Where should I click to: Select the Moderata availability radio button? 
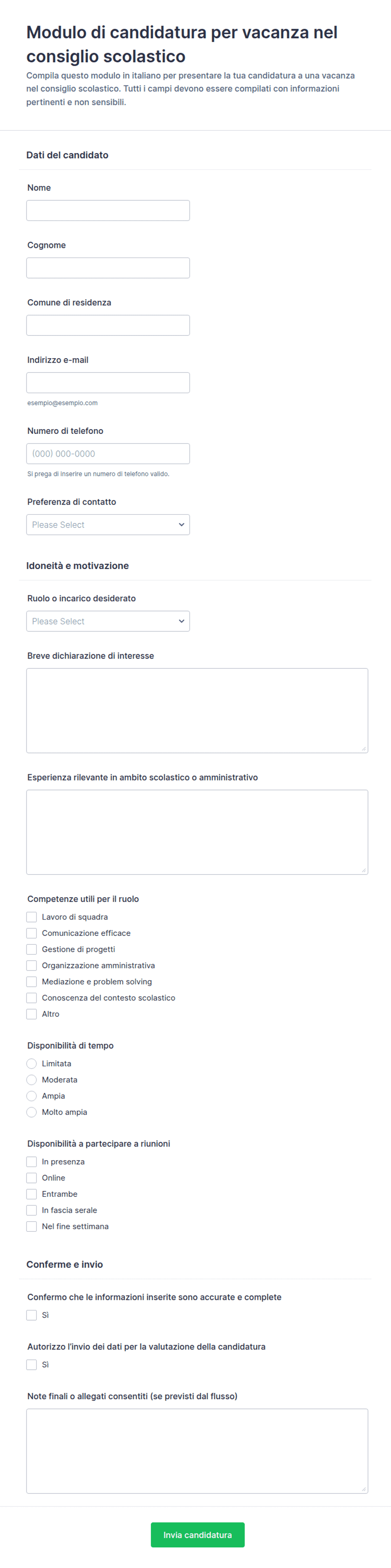[x=32, y=1079]
